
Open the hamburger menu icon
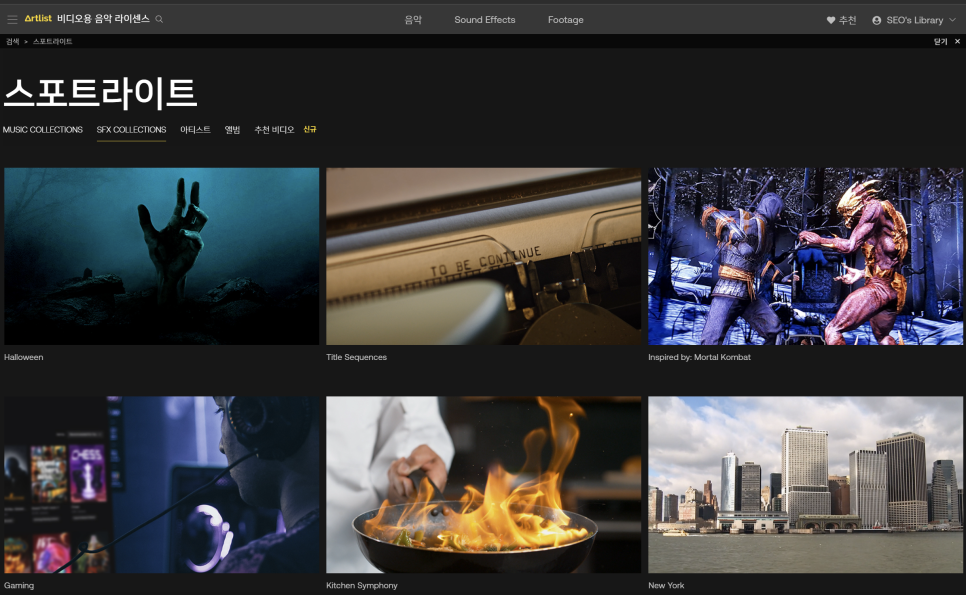coord(12,20)
